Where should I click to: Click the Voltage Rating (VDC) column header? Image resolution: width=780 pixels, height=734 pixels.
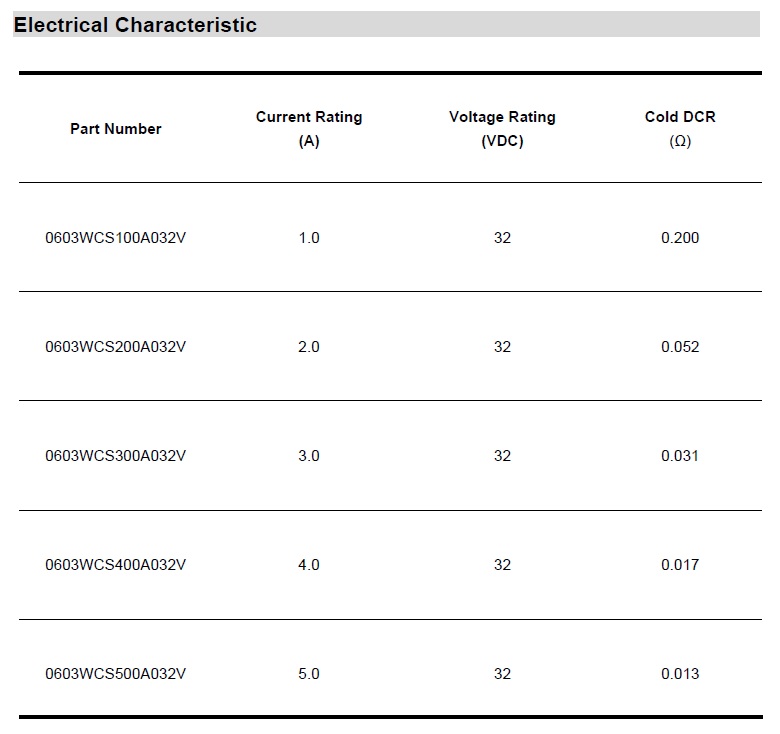pos(502,129)
